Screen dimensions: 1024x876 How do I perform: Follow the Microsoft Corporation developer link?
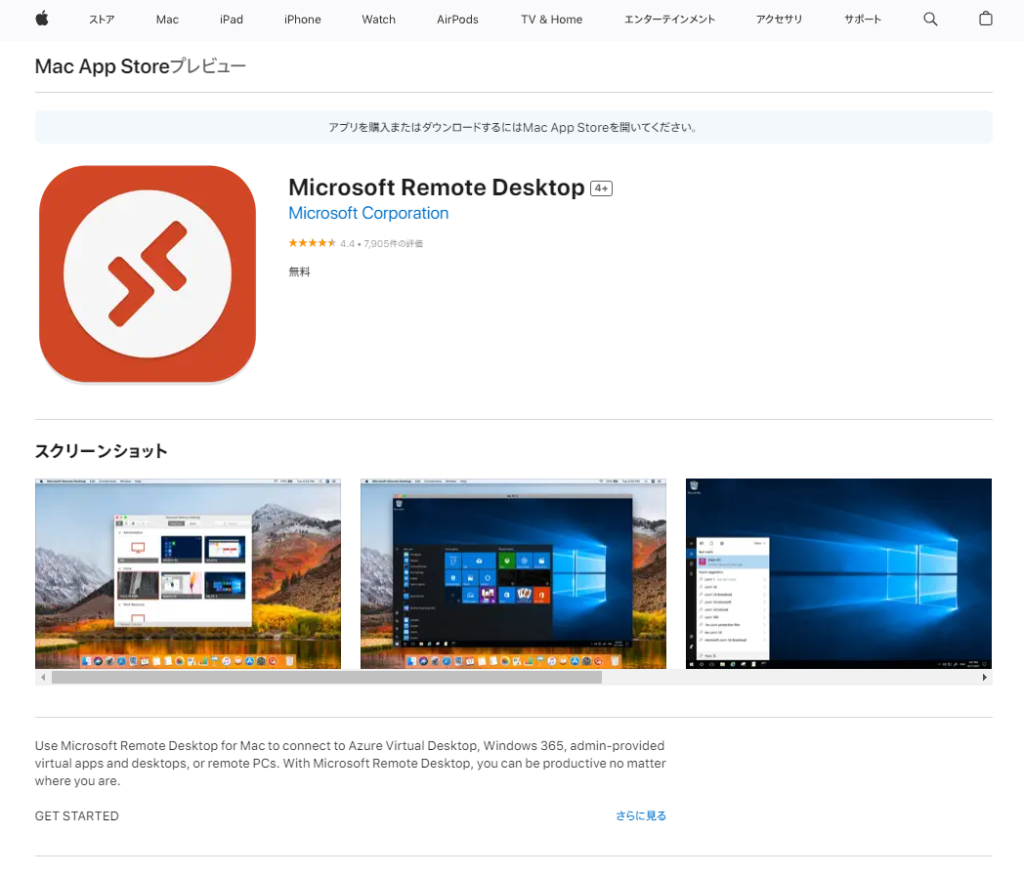[368, 214]
